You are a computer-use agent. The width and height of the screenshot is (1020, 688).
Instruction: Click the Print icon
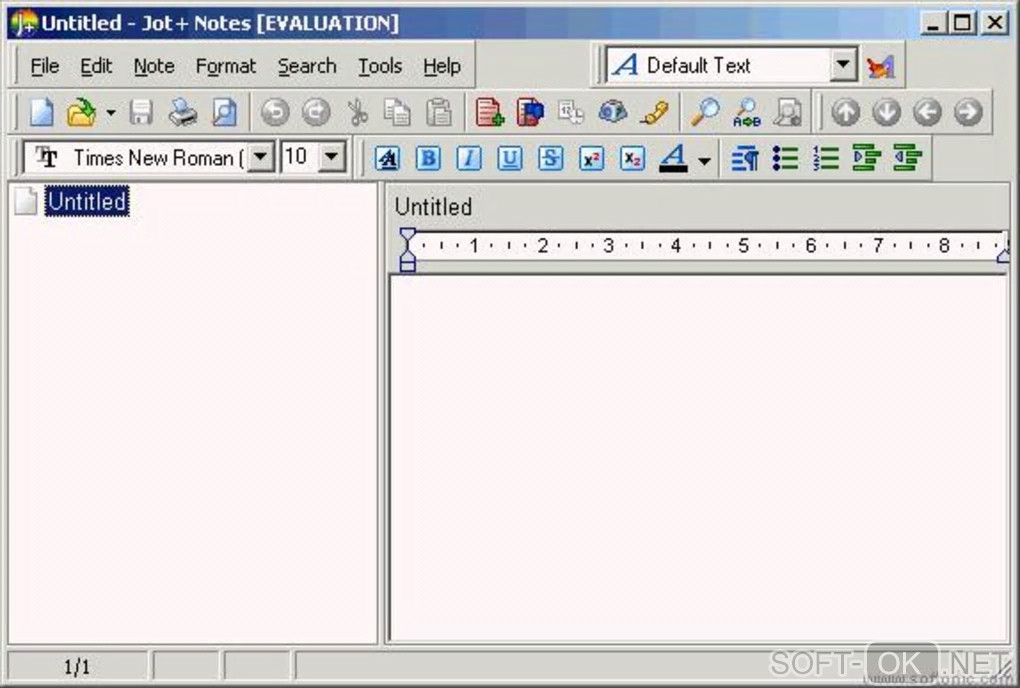click(x=183, y=112)
